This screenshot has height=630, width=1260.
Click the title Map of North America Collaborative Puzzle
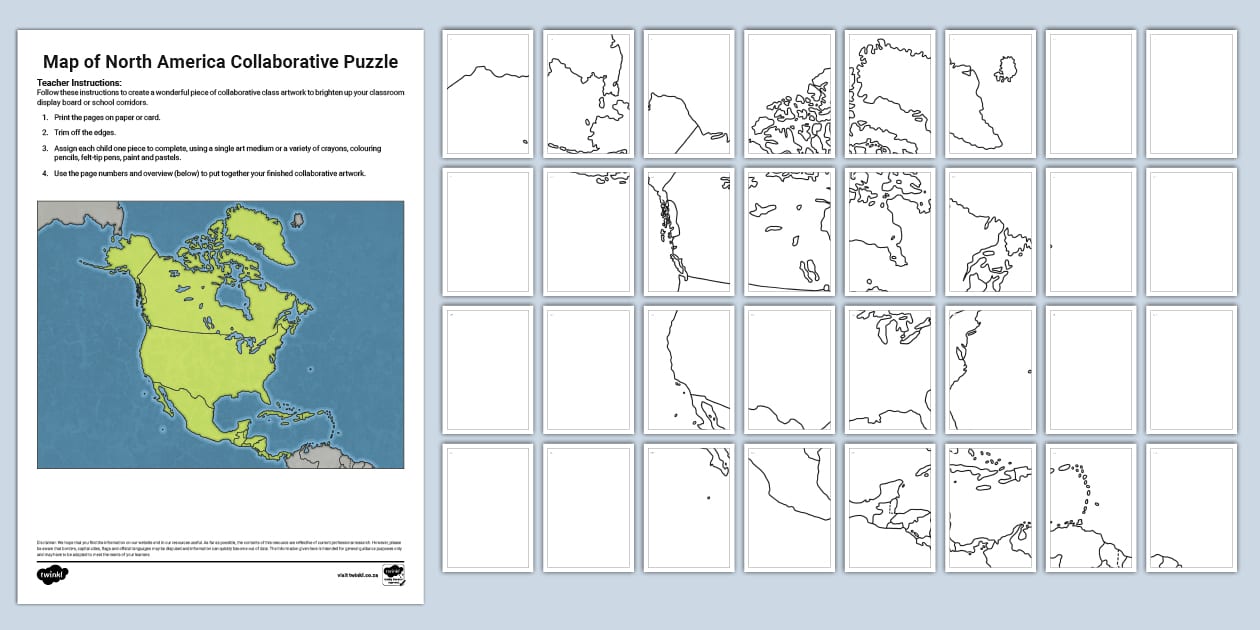(220, 61)
